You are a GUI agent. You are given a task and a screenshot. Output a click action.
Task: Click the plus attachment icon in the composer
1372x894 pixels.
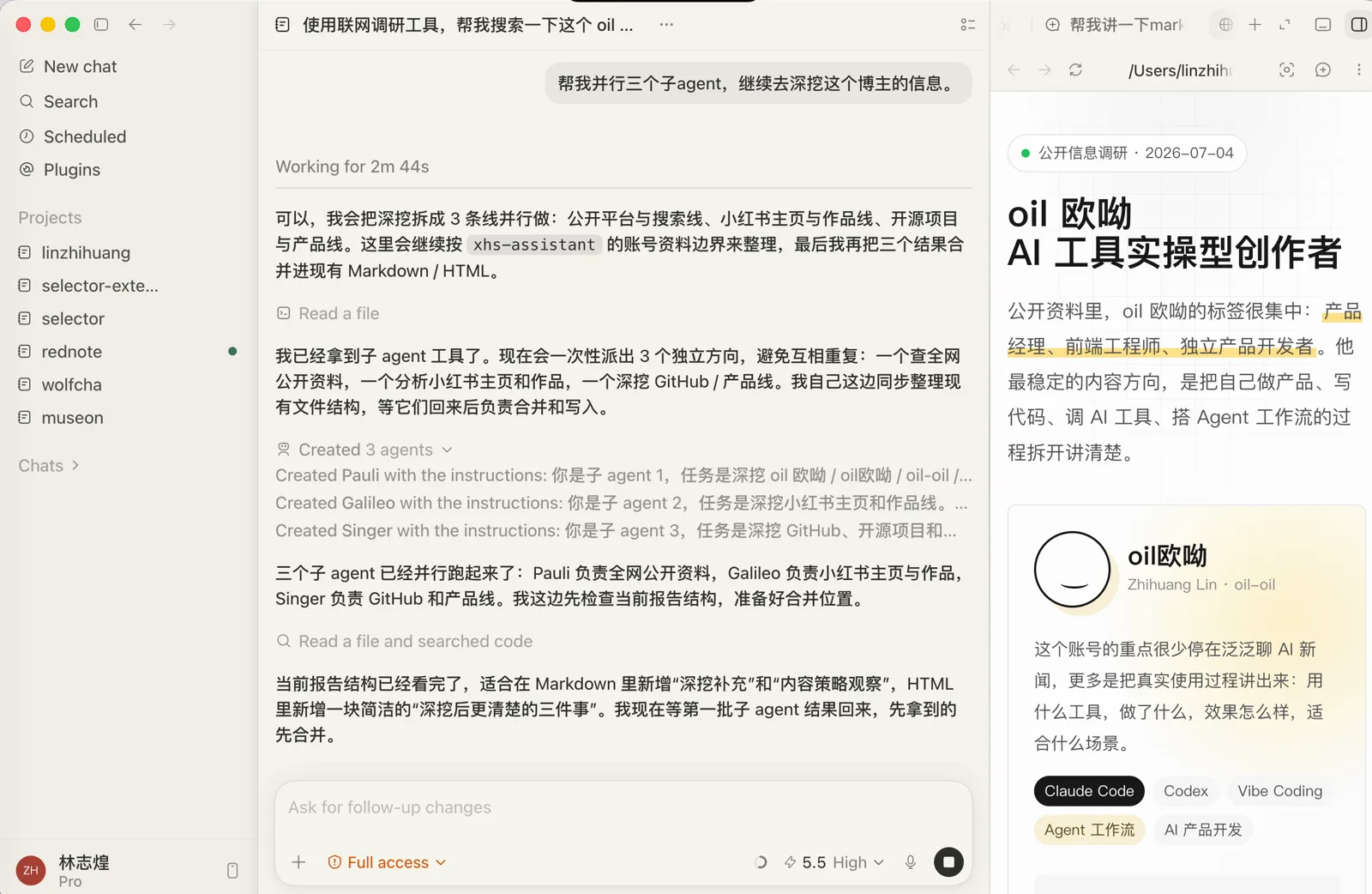[x=298, y=862]
